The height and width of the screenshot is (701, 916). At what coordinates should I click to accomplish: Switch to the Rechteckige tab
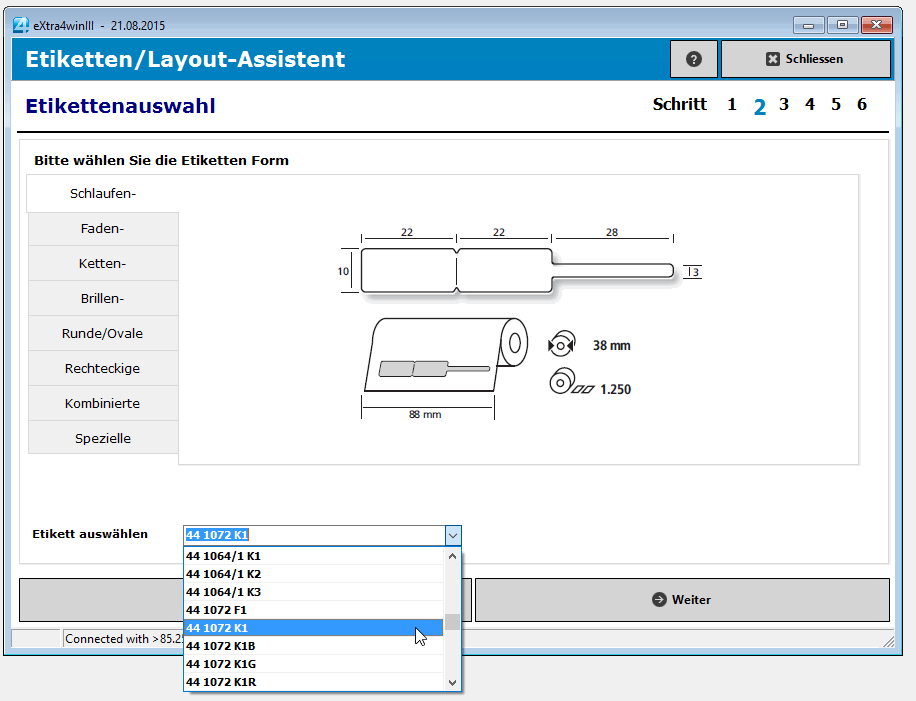click(103, 369)
